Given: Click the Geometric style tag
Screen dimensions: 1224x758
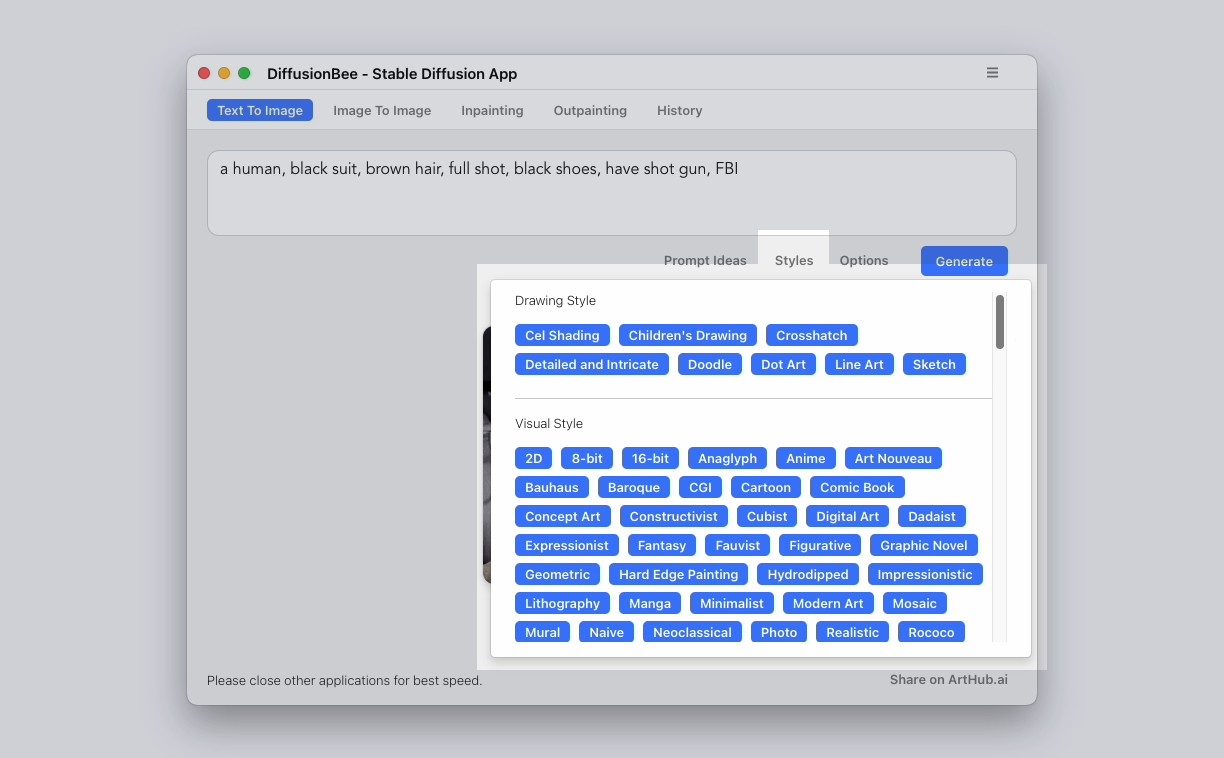Looking at the screenshot, I should (x=557, y=574).
